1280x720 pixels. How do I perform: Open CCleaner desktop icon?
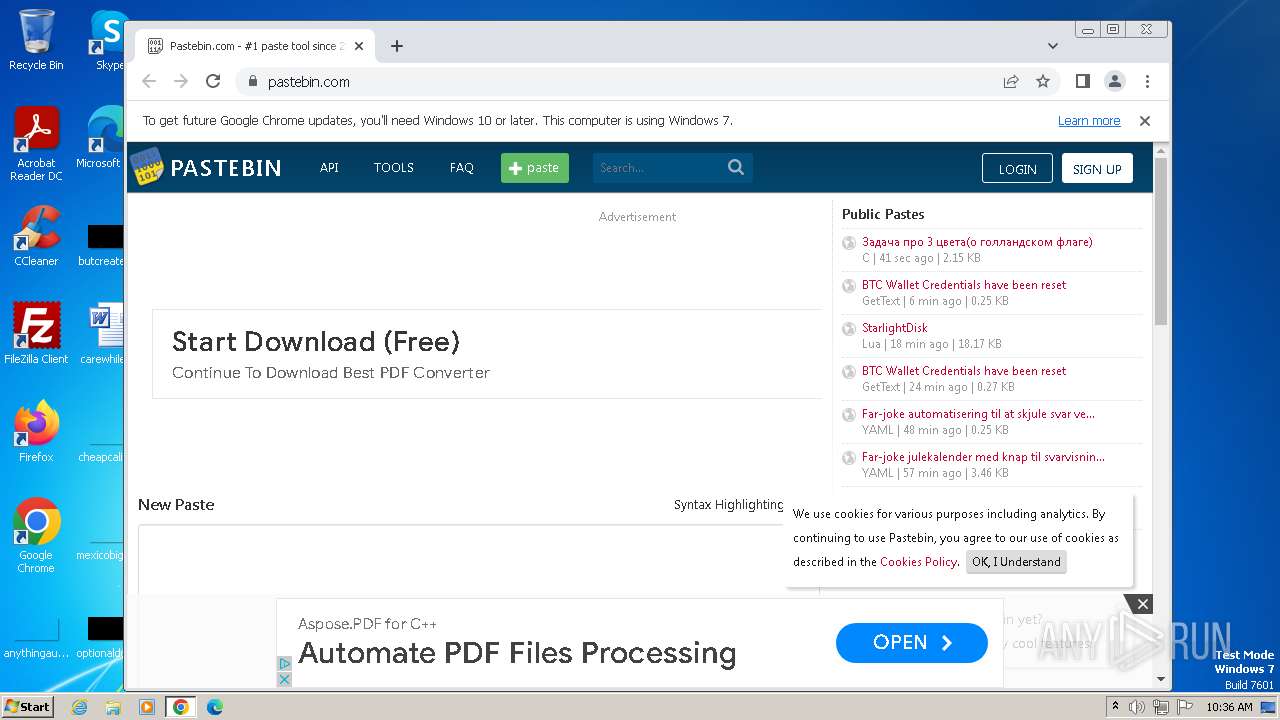click(36, 237)
